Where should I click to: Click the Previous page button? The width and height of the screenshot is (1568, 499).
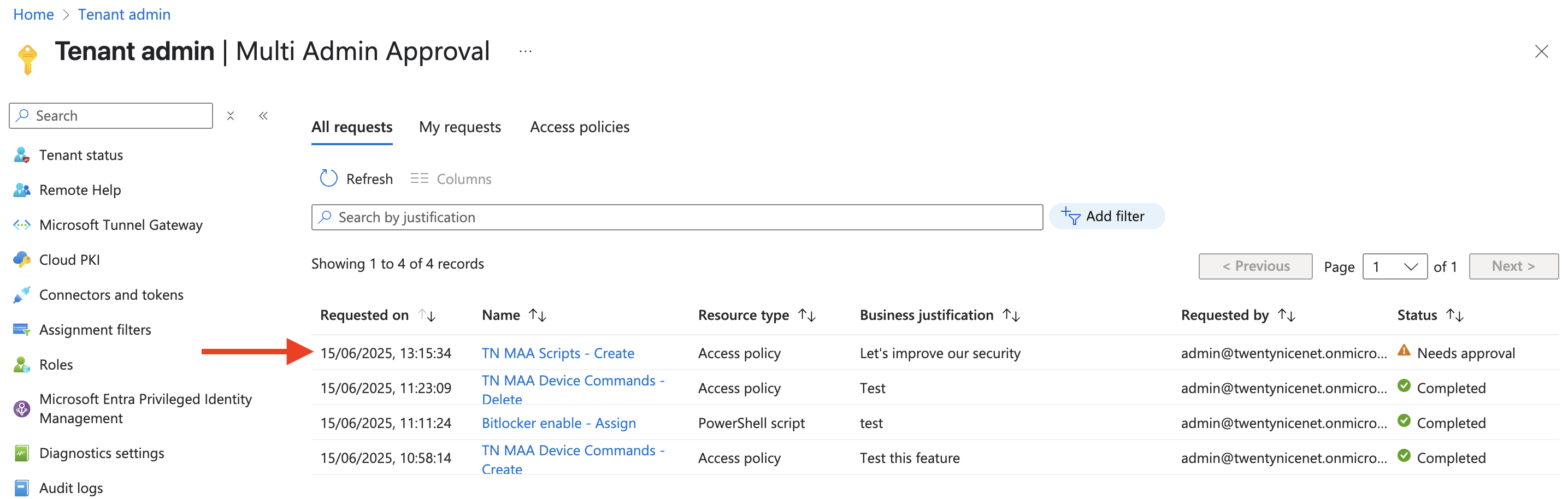pos(1255,266)
